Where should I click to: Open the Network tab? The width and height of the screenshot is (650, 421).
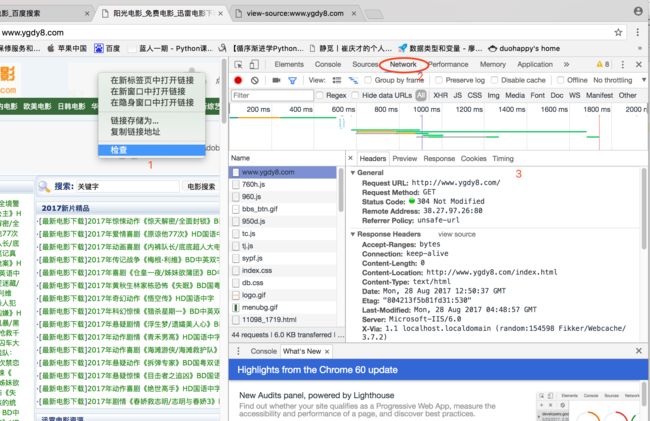pyautogui.click(x=403, y=64)
